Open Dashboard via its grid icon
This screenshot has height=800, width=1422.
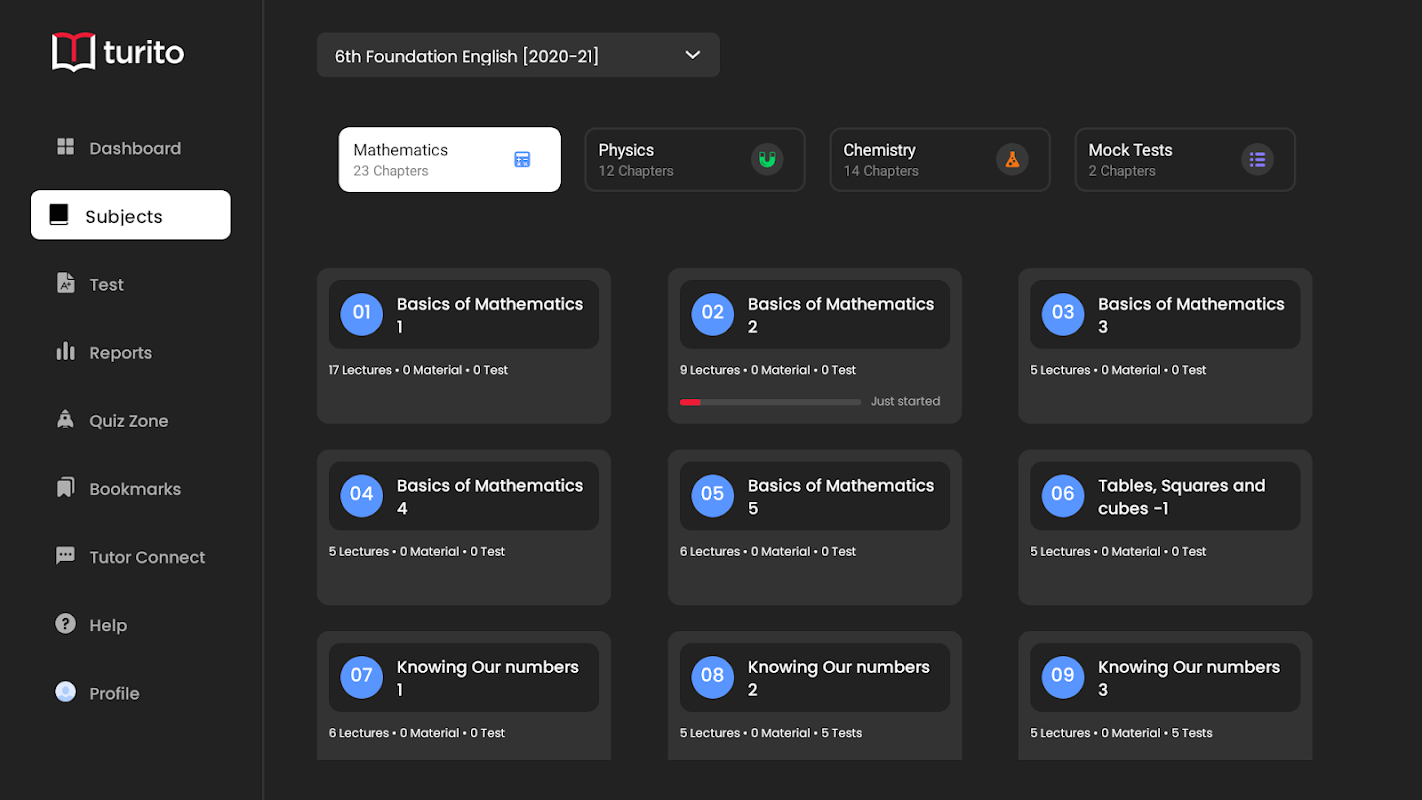66,147
